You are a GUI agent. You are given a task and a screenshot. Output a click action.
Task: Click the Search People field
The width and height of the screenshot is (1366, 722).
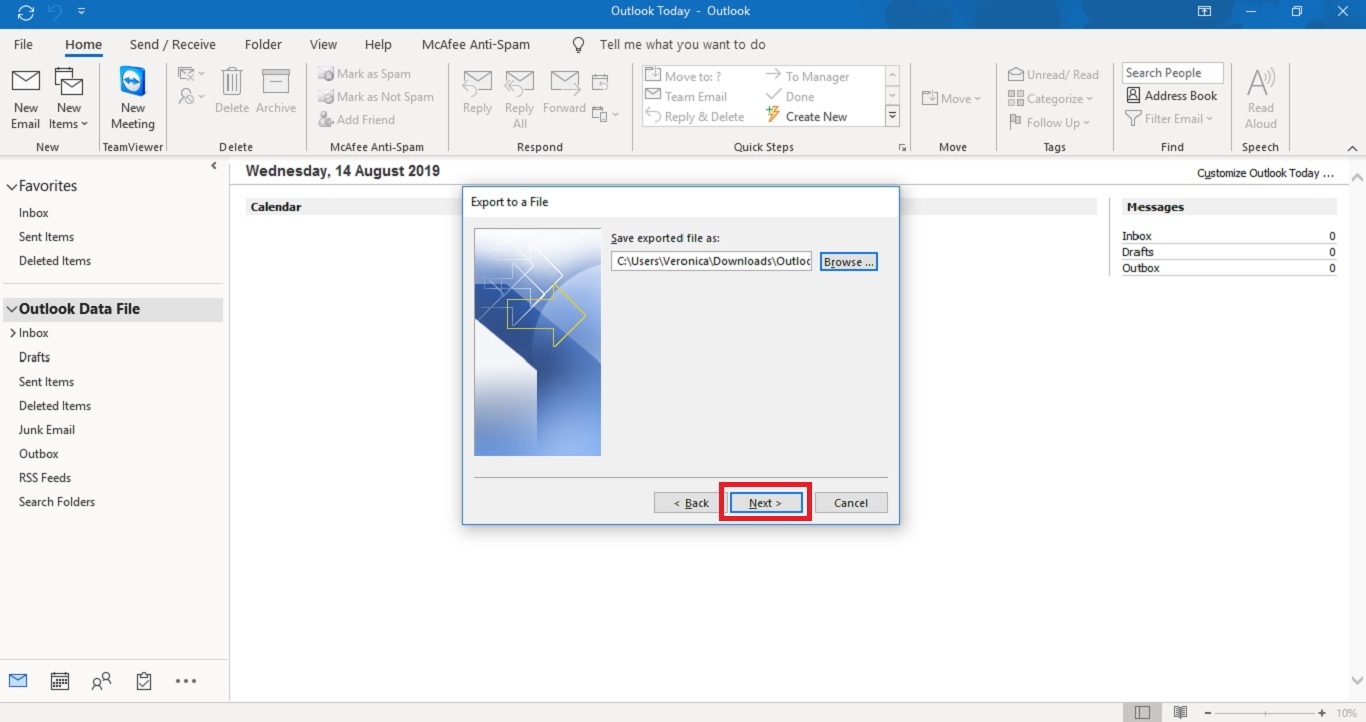pos(1172,73)
